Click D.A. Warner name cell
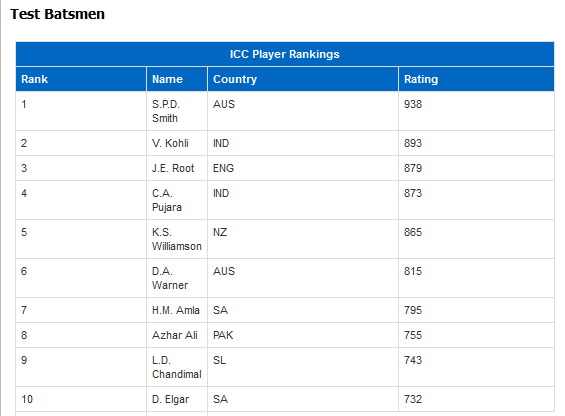565x416 pixels. pos(177,278)
